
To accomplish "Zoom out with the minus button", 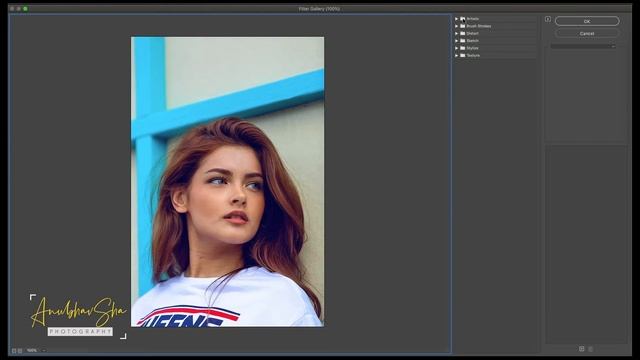I will [x=14, y=351].
